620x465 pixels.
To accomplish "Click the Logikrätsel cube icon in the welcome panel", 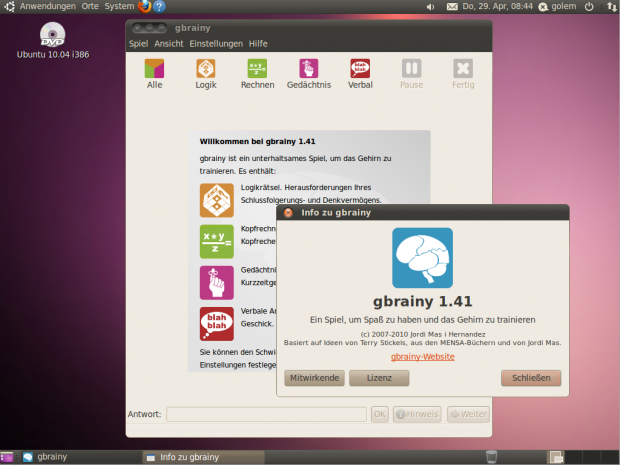I will coord(217,200).
